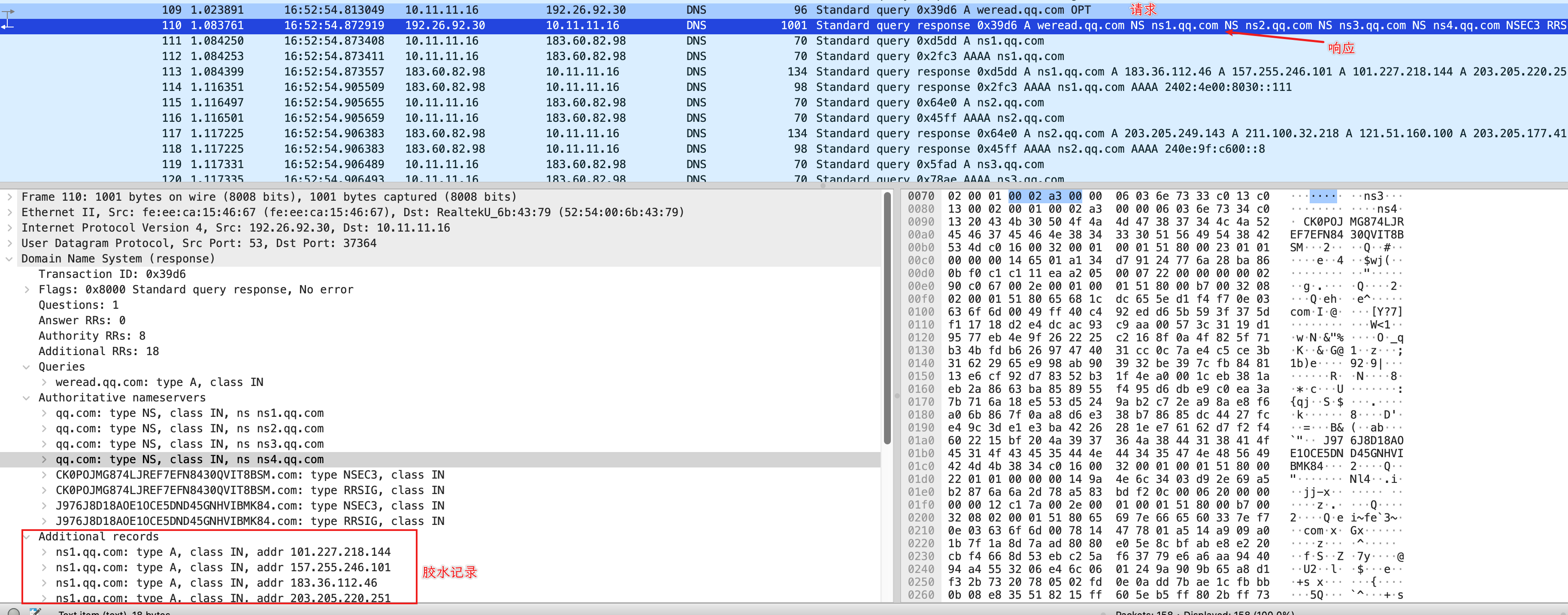Image resolution: width=1568 pixels, height=615 pixels.
Task: Expand Internet Protocol Version 4 layer
Action: (x=9, y=228)
